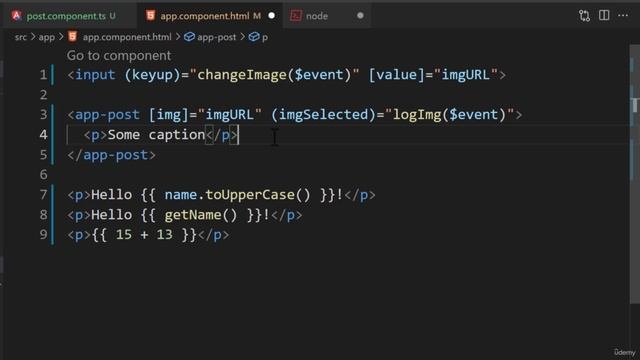Click logImg($event) handler text
Image resolution: width=640 pixels, height=360 pixels.
click(449, 115)
